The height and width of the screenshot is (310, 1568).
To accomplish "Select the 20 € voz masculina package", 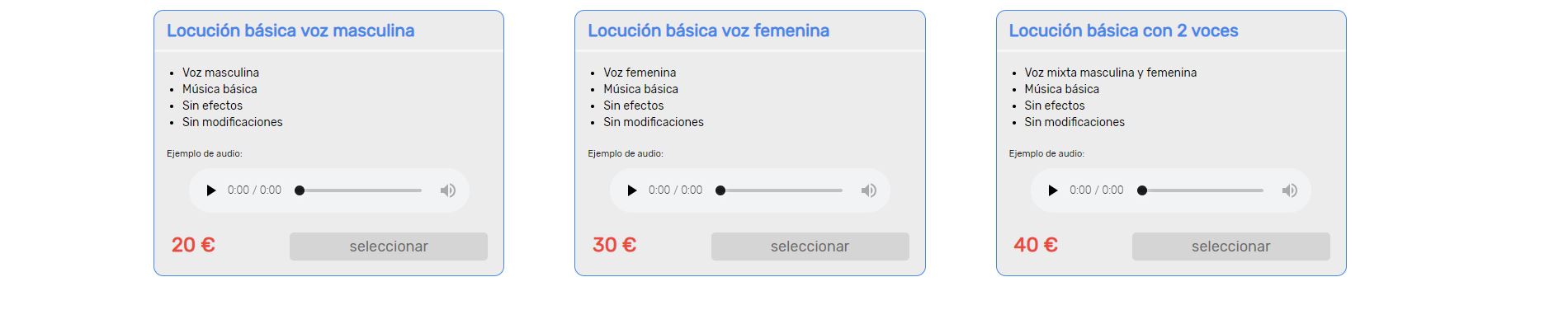I will click(x=389, y=247).
